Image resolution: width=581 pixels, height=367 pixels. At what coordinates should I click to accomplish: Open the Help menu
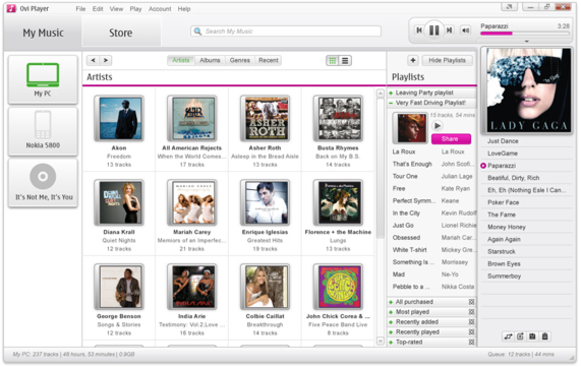click(184, 9)
